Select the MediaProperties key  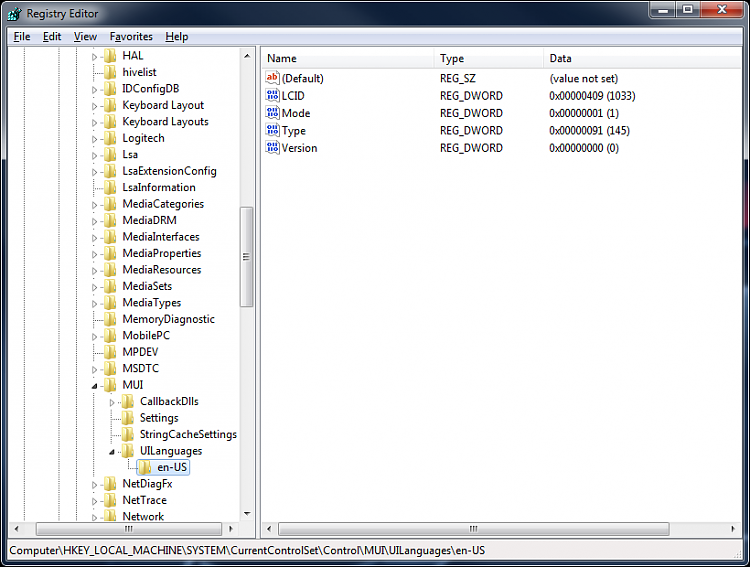click(x=162, y=253)
